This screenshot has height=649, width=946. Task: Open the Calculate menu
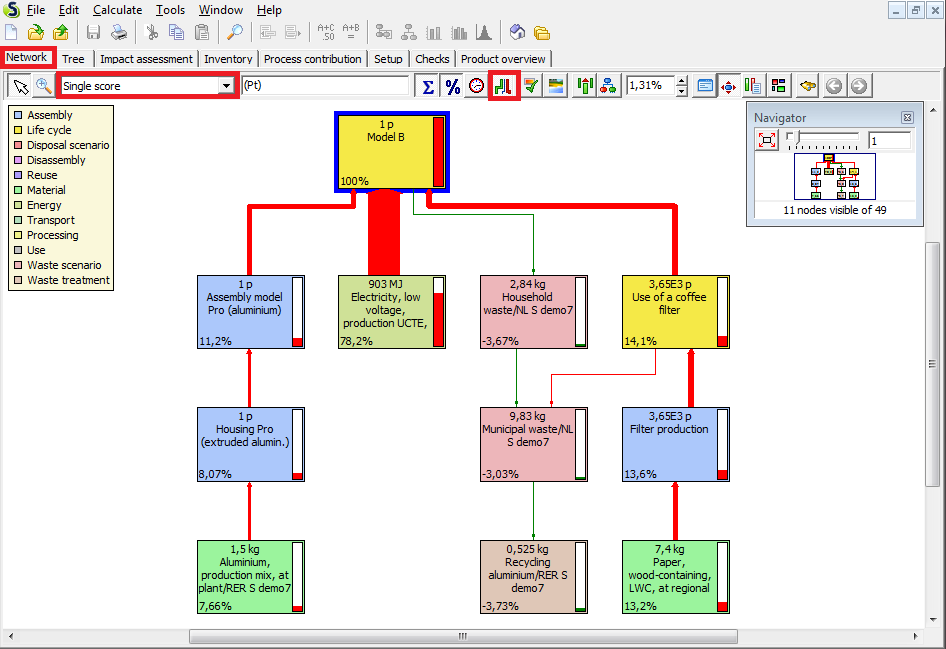[x=117, y=10]
